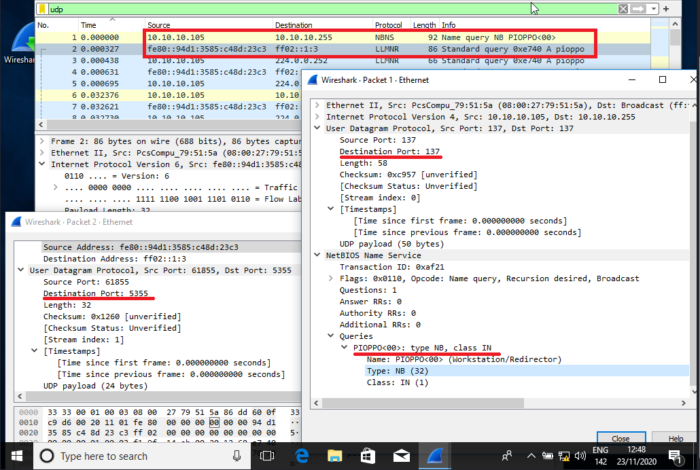The height and width of the screenshot is (470, 700).
Task: Select packet 6 at time 0.032376
Action: click(170, 95)
